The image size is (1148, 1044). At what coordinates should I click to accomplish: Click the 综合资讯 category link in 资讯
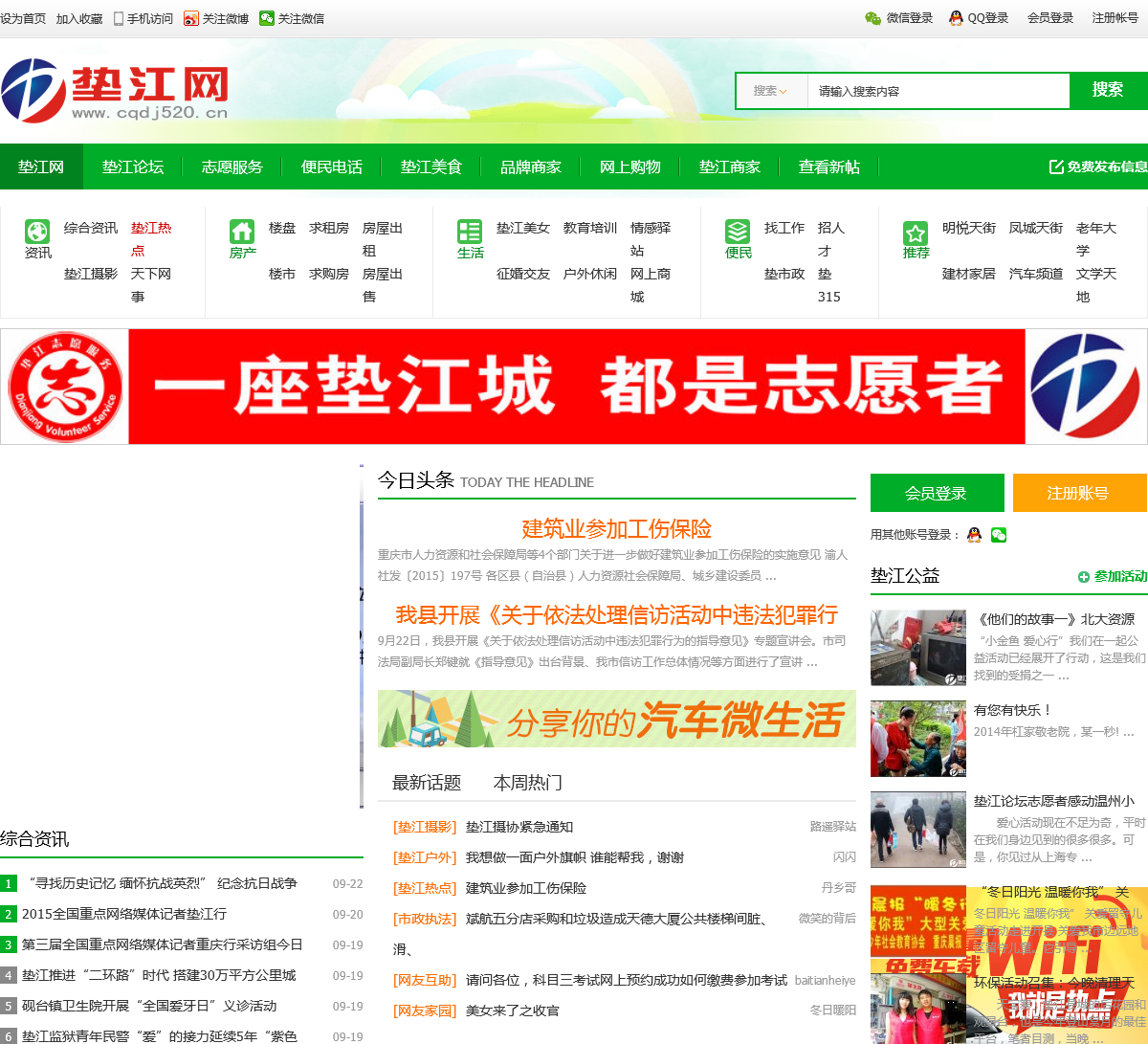click(x=91, y=228)
